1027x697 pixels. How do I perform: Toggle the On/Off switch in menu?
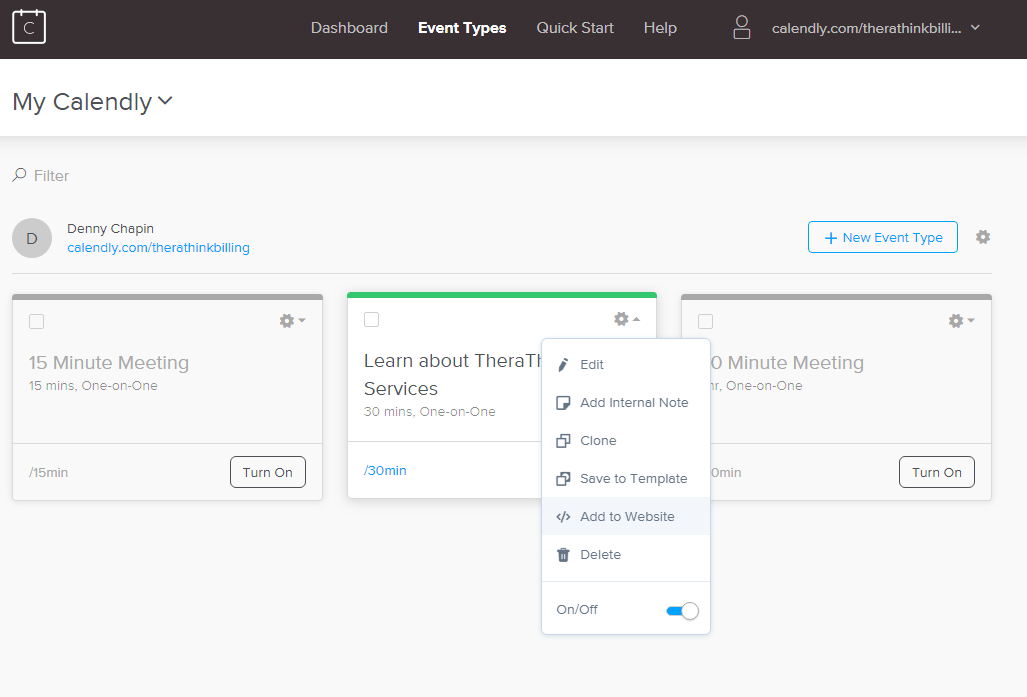click(x=682, y=611)
